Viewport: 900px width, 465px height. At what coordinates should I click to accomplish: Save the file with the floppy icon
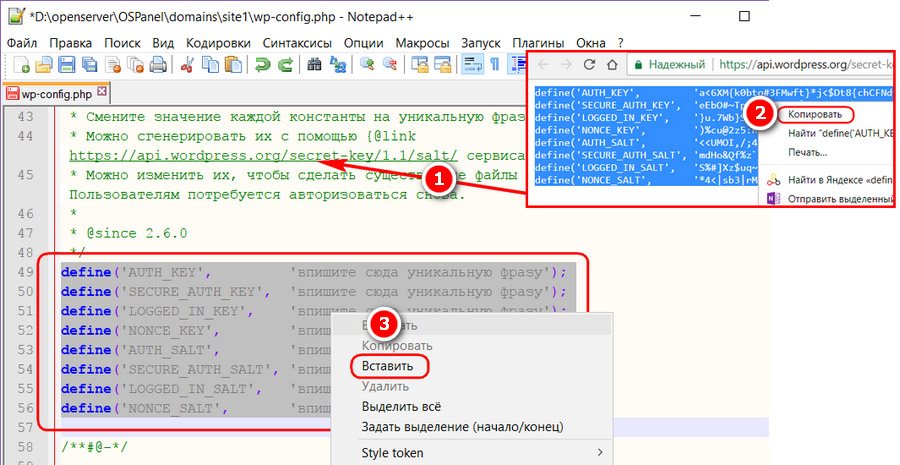click(67, 64)
